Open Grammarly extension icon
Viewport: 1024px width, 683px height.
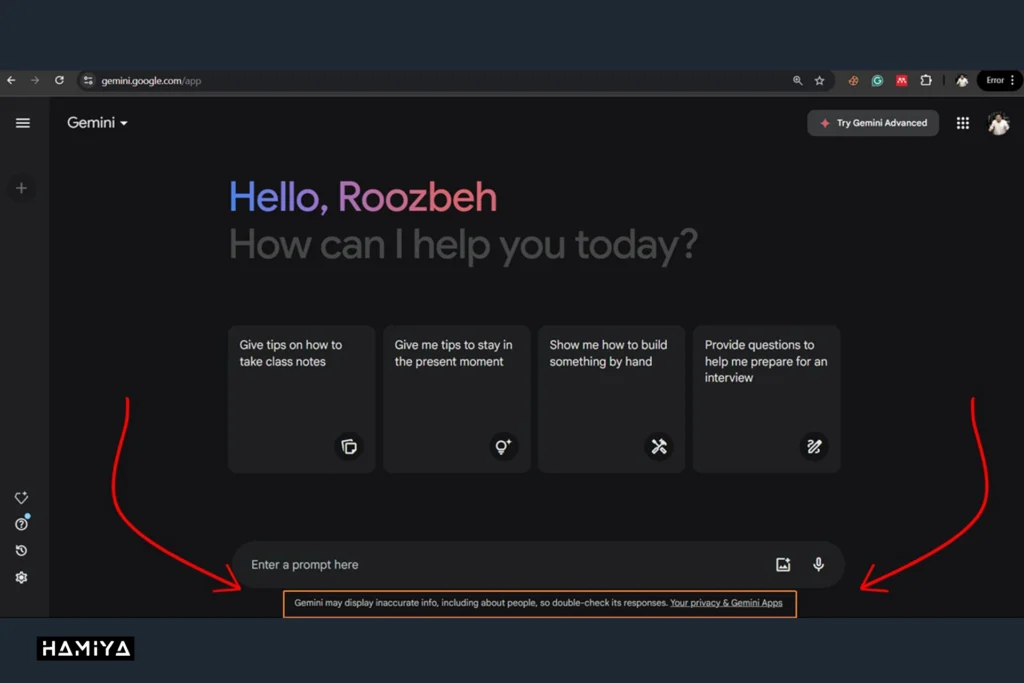pyautogui.click(x=877, y=81)
